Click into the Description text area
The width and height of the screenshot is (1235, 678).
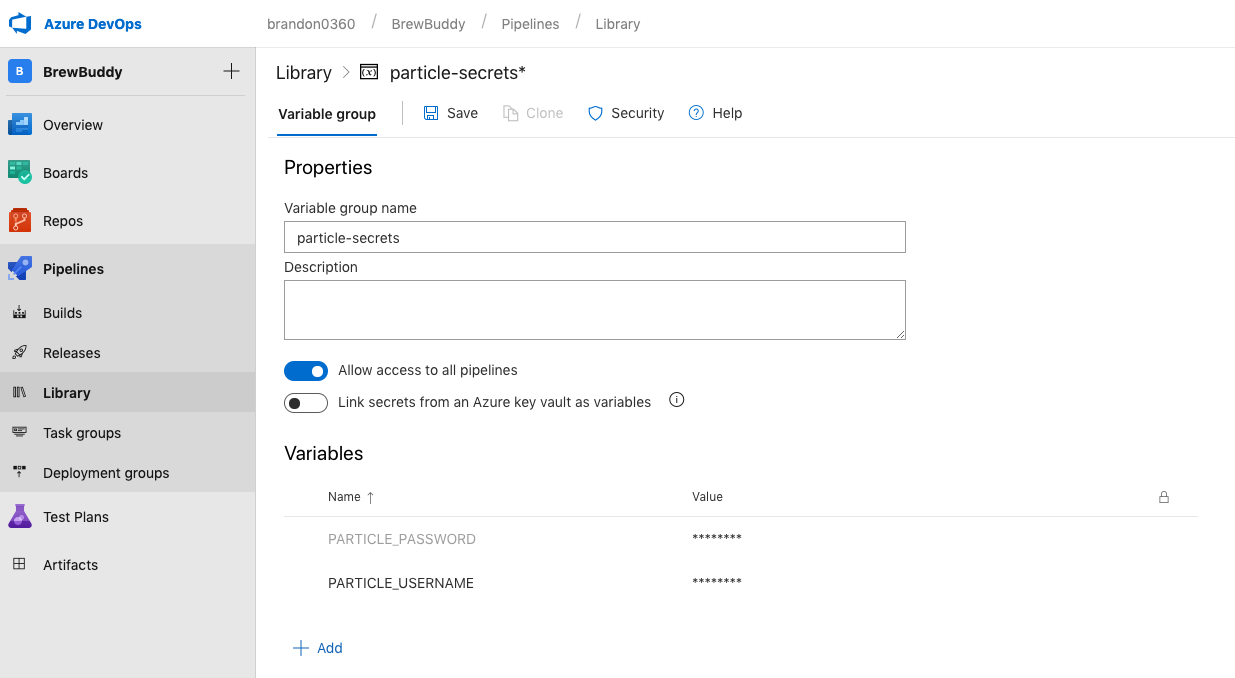pyautogui.click(x=595, y=310)
